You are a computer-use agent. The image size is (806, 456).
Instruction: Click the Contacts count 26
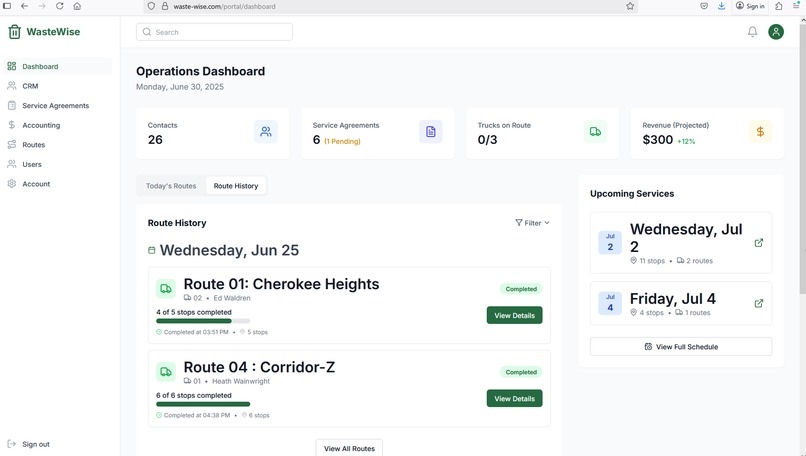tap(155, 140)
